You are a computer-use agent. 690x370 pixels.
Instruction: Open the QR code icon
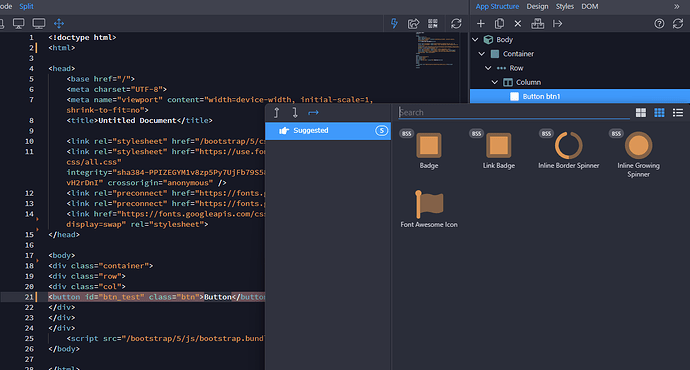433,24
